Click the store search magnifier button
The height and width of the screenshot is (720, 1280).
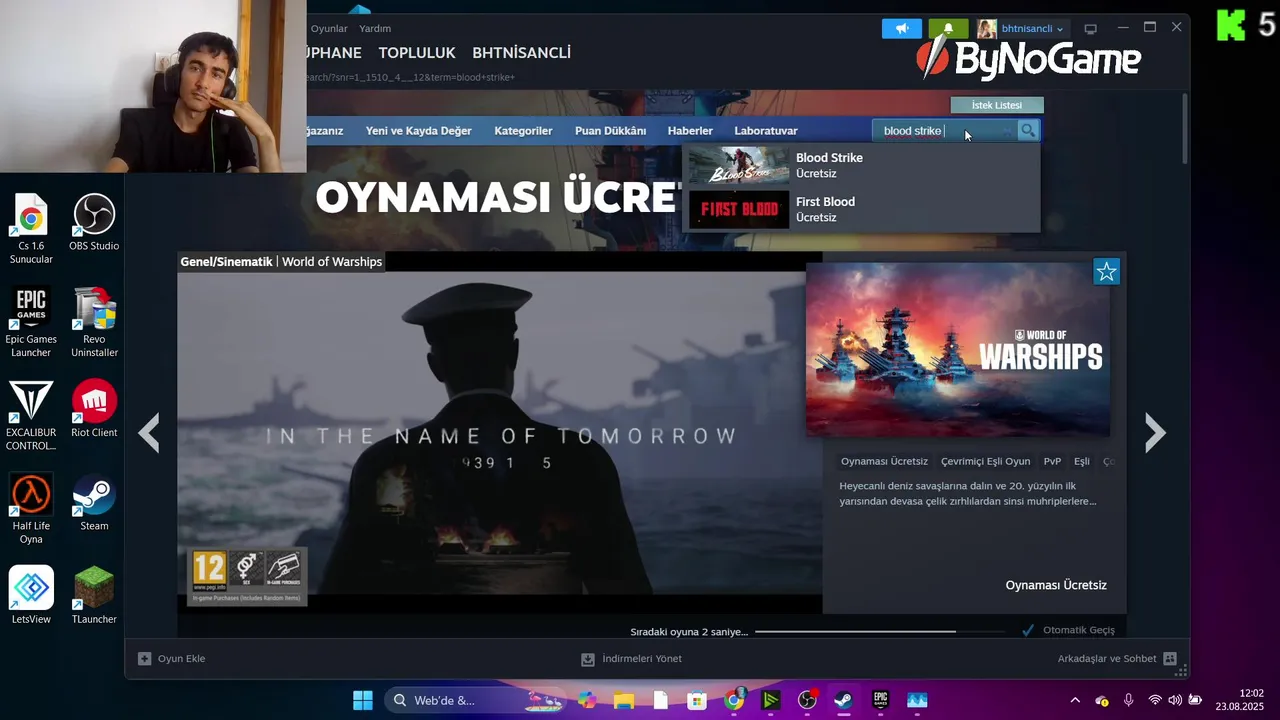(1028, 130)
